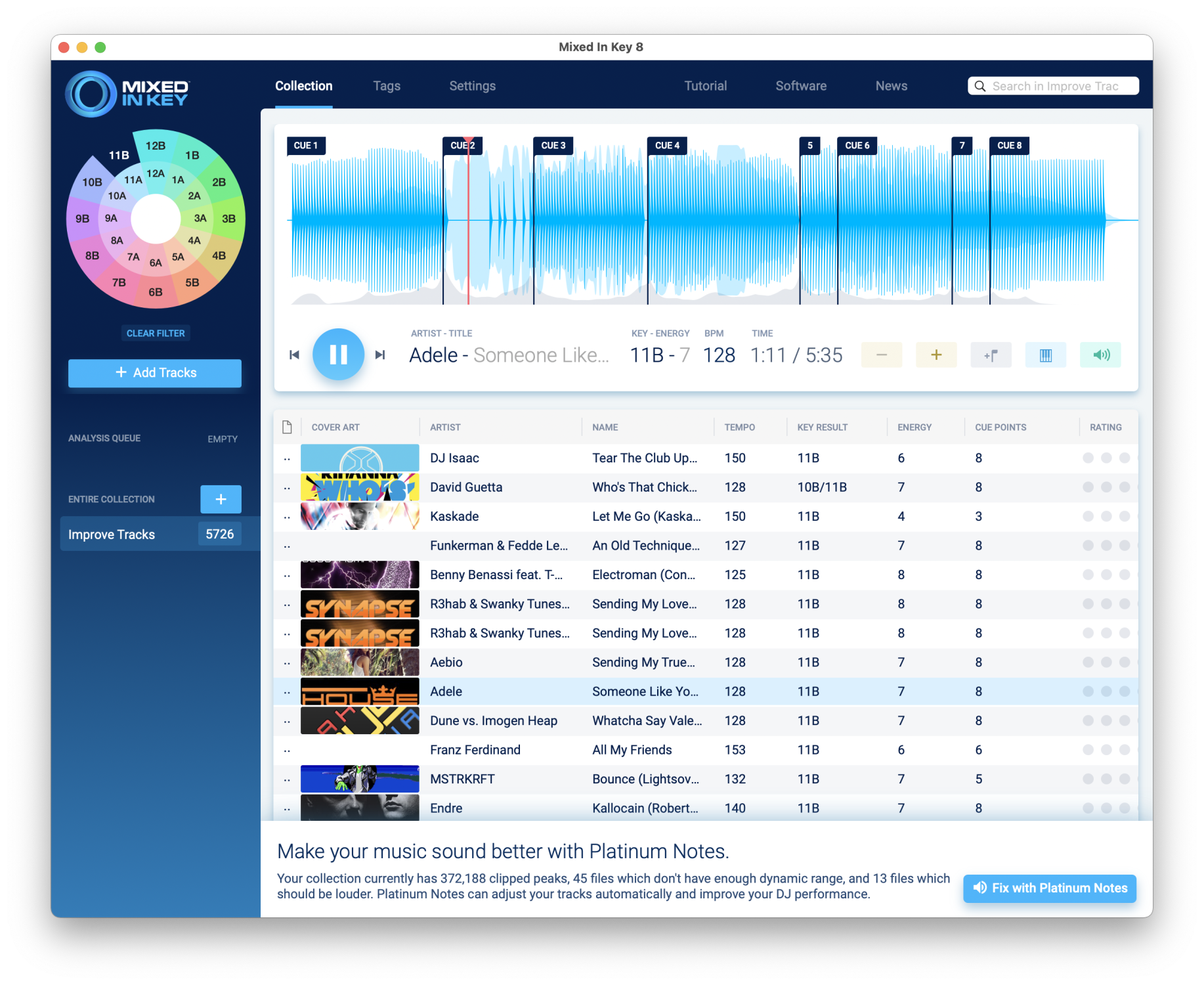Set first rating dot for Aebio

point(1088,662)
